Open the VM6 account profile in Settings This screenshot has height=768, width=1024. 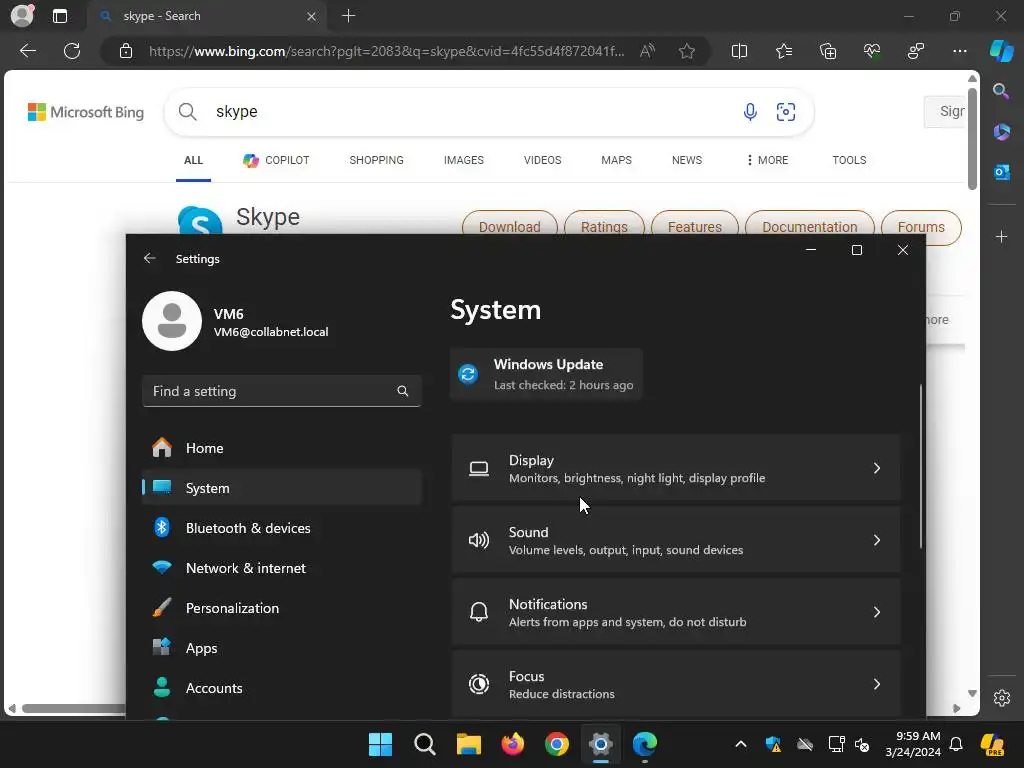click(x=236, y=321)
